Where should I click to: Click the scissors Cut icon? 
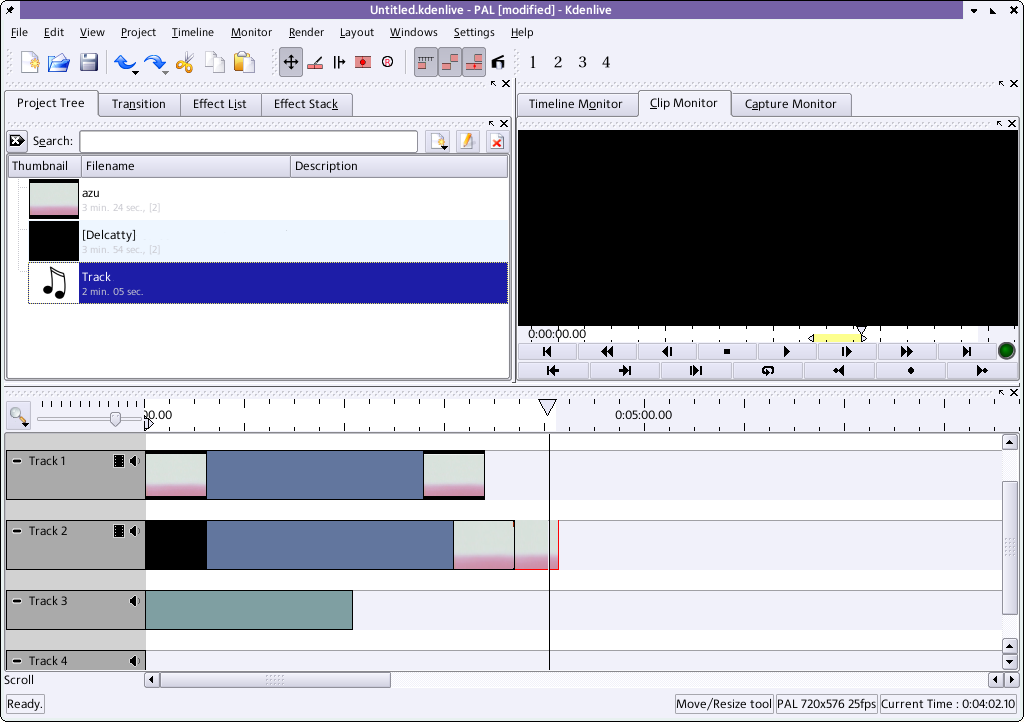coord(184,63)
